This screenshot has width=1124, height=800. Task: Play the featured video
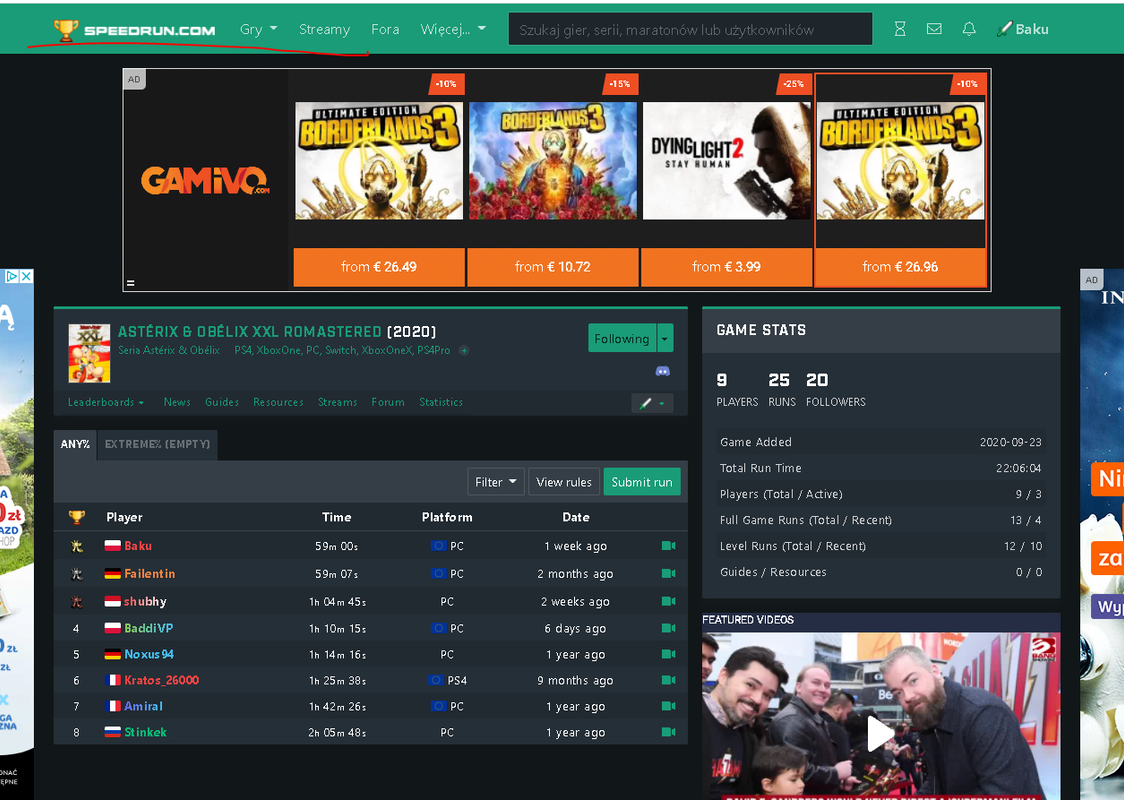[x=880, y=733]
